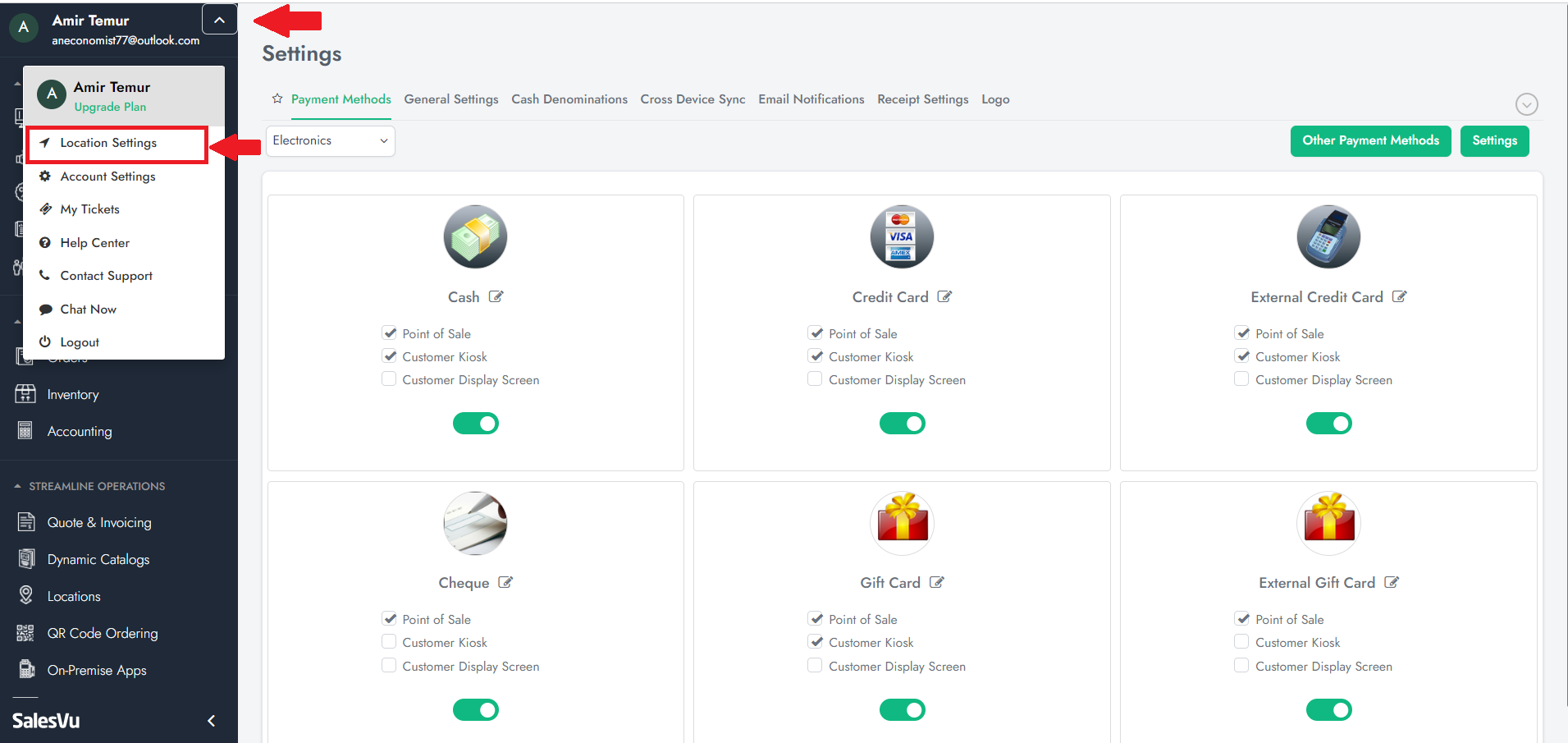
Task: Turn off the Gift Card toggle switch
Action: (902, 709)
